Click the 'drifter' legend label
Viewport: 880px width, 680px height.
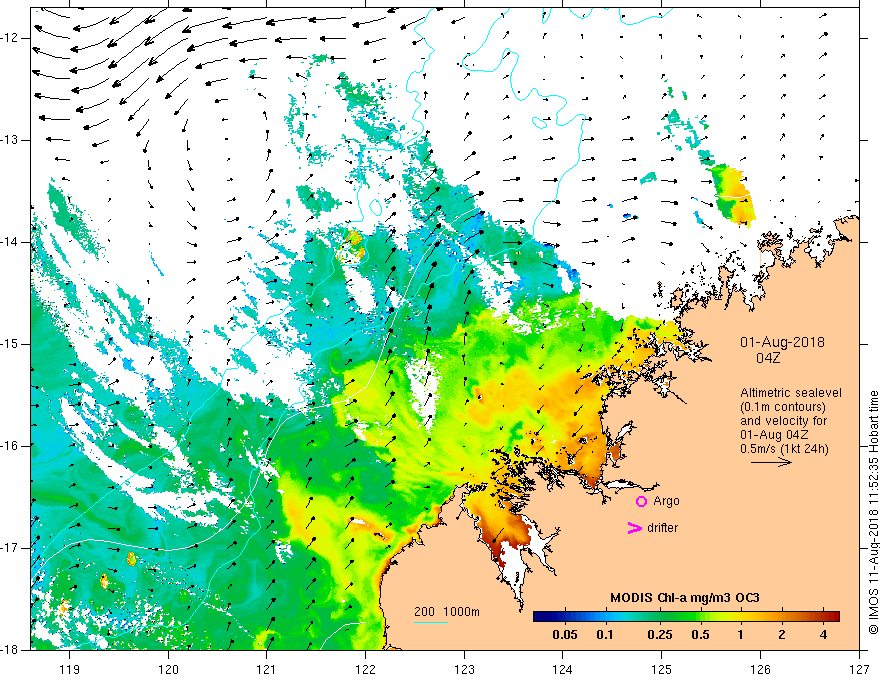(x=662, y=527)
